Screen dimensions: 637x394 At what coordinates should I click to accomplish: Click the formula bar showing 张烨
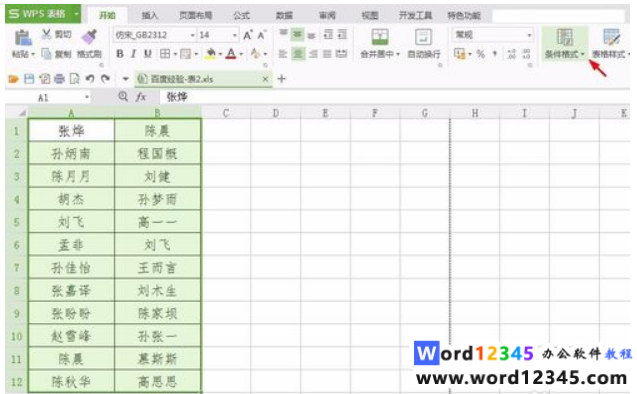click(x=394, y=97)
